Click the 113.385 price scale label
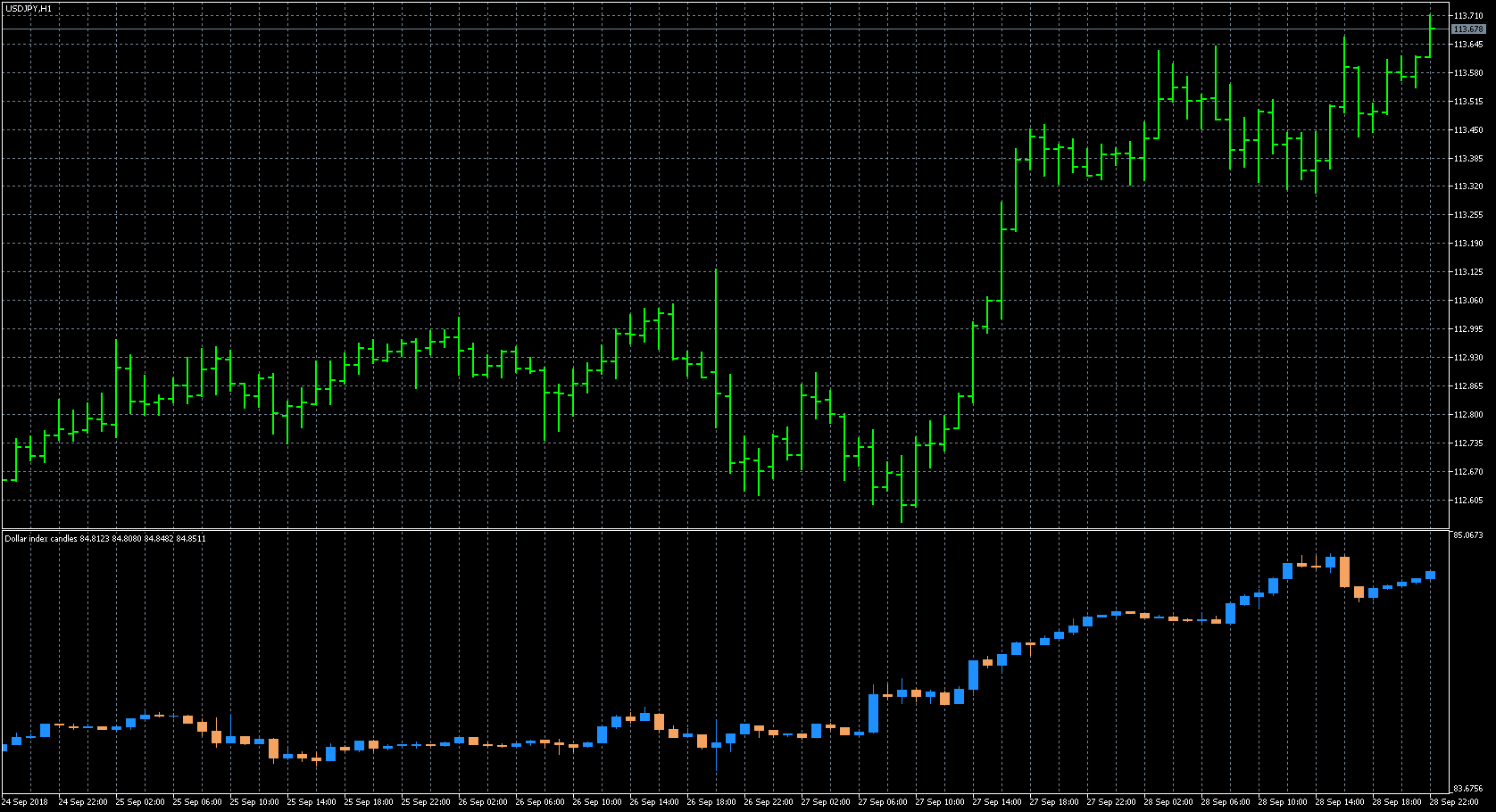Viewport: 1496px width, 812px height. [1468, 159]
